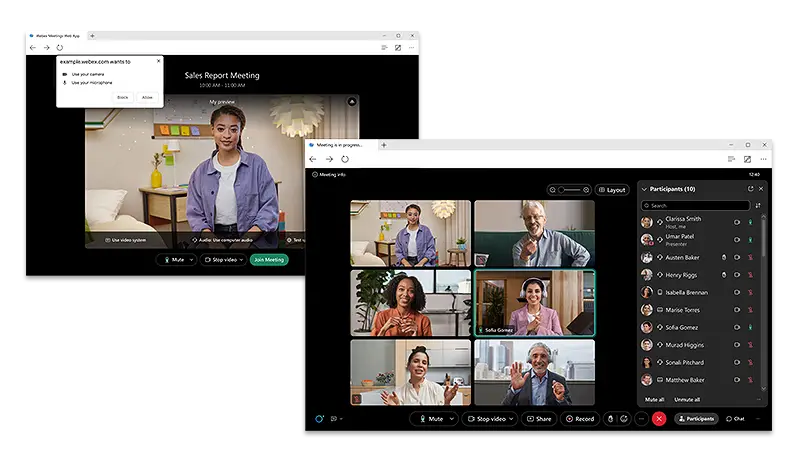Click the raise hand icon in control bar
Image resolution: width=800 pixels, height=450 pixels.
point(610,419)
